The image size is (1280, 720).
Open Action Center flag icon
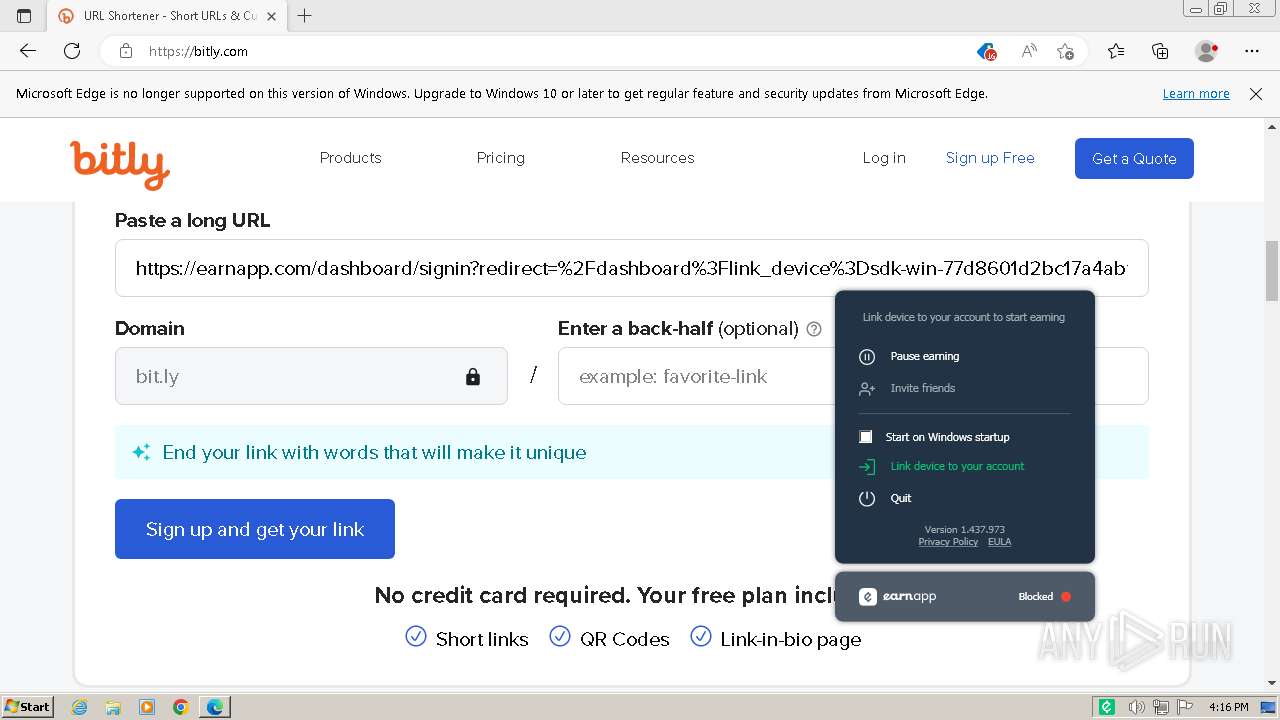(x=1185, y=707)
